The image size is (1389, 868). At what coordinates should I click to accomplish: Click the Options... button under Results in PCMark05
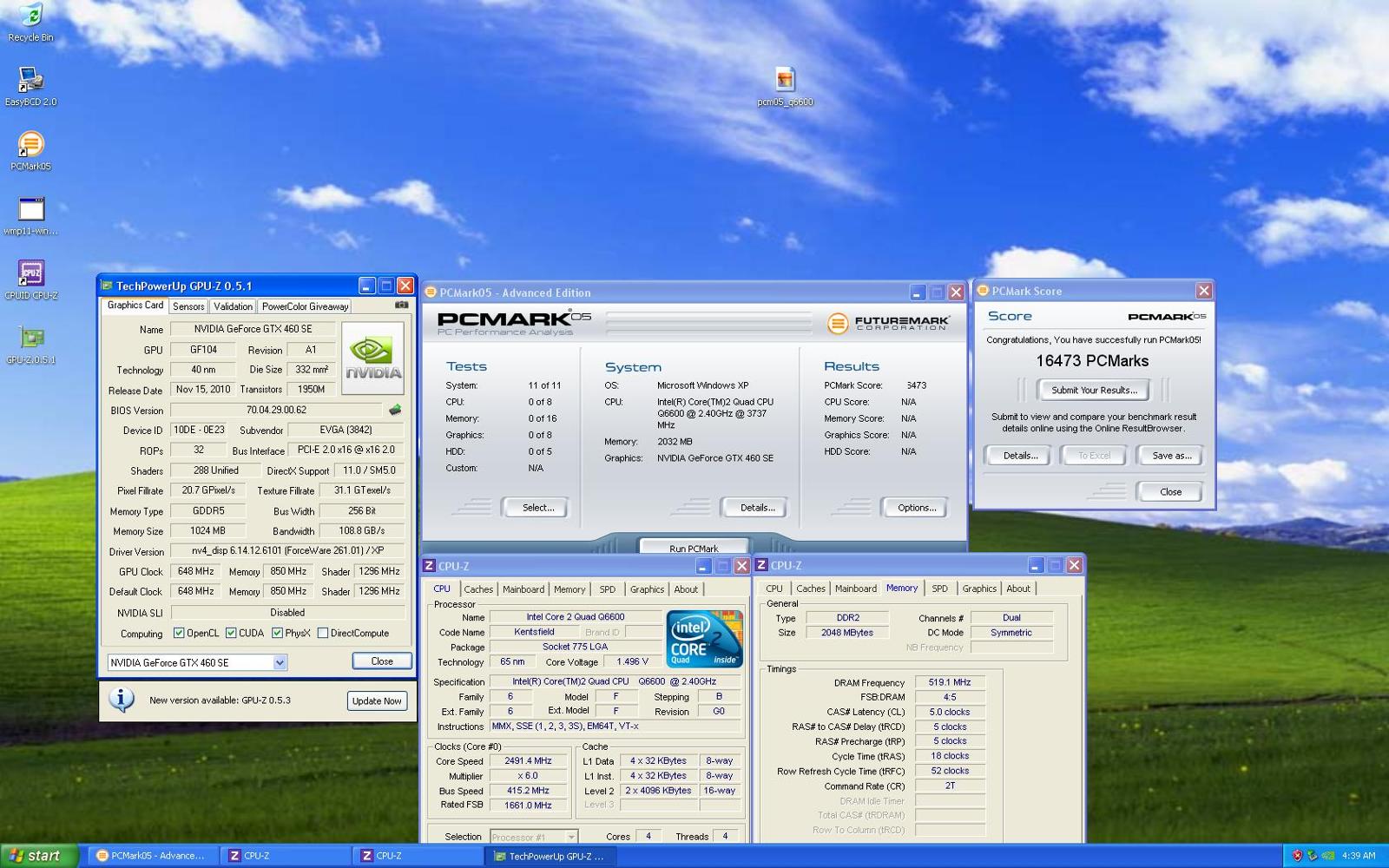coord(917,508)
